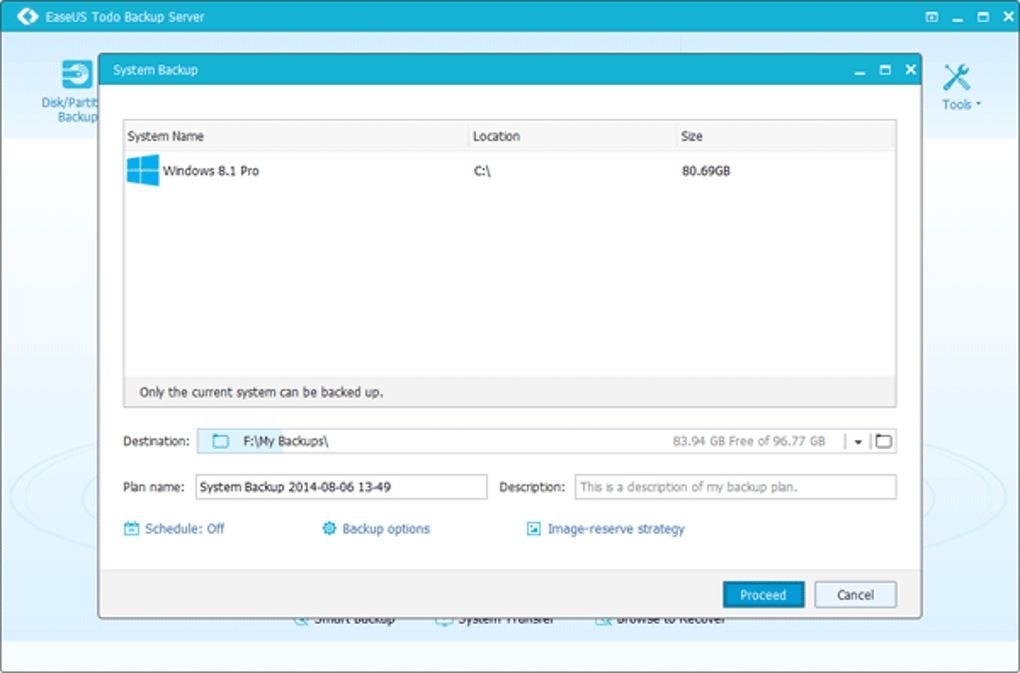Click the Cancel button

tap(855, 595)
